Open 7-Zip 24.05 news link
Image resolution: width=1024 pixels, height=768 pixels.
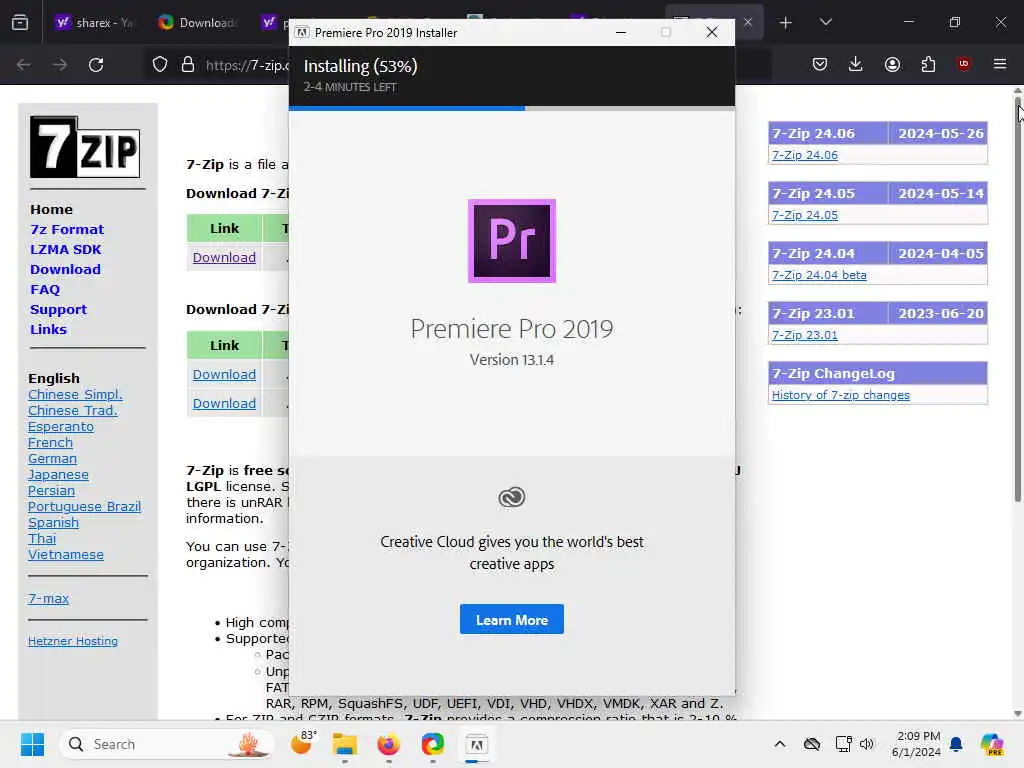tap(805, 215)
